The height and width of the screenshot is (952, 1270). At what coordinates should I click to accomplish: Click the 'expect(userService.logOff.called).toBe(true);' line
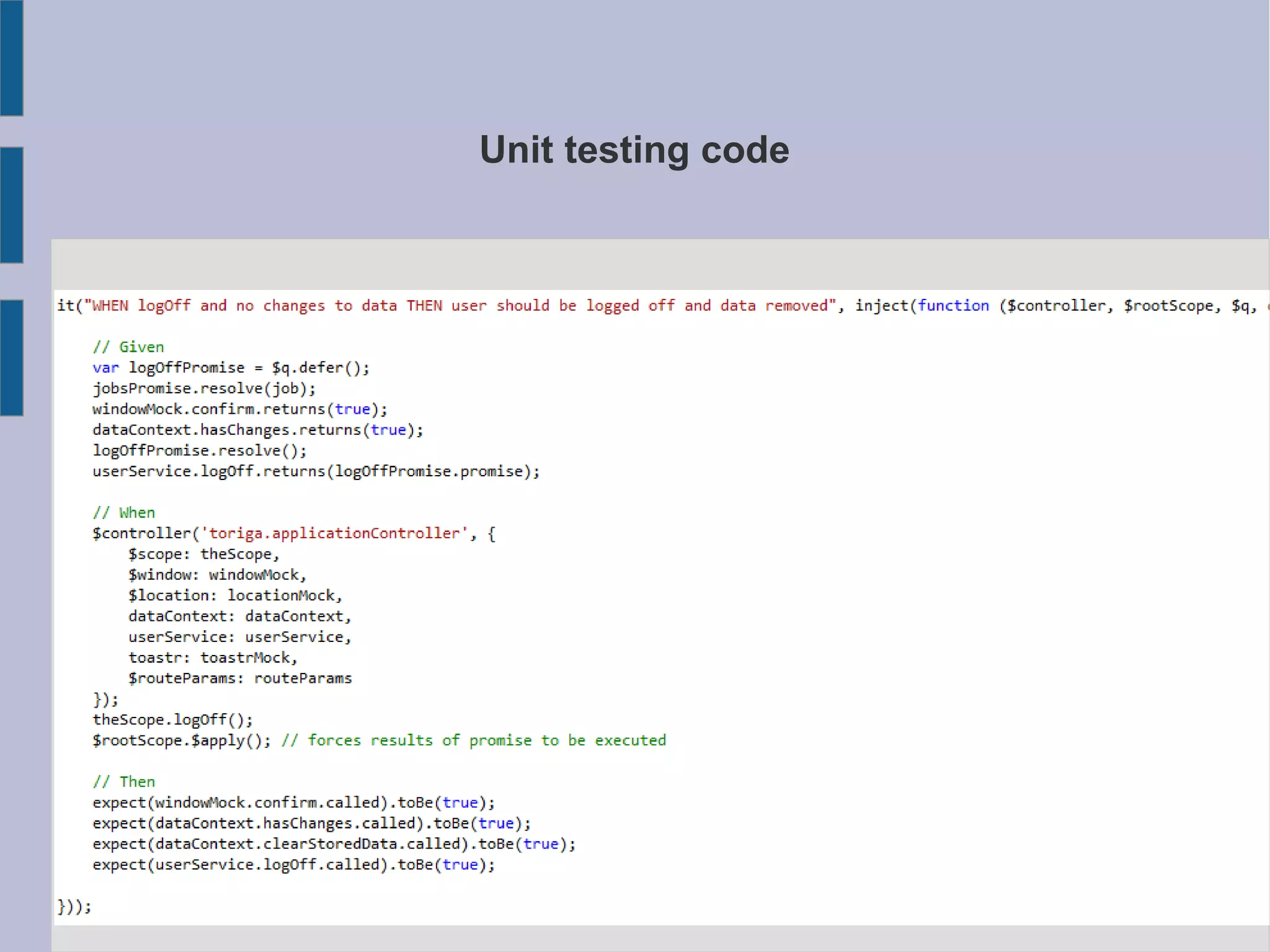pyautogui.click(x=294, y=865)
